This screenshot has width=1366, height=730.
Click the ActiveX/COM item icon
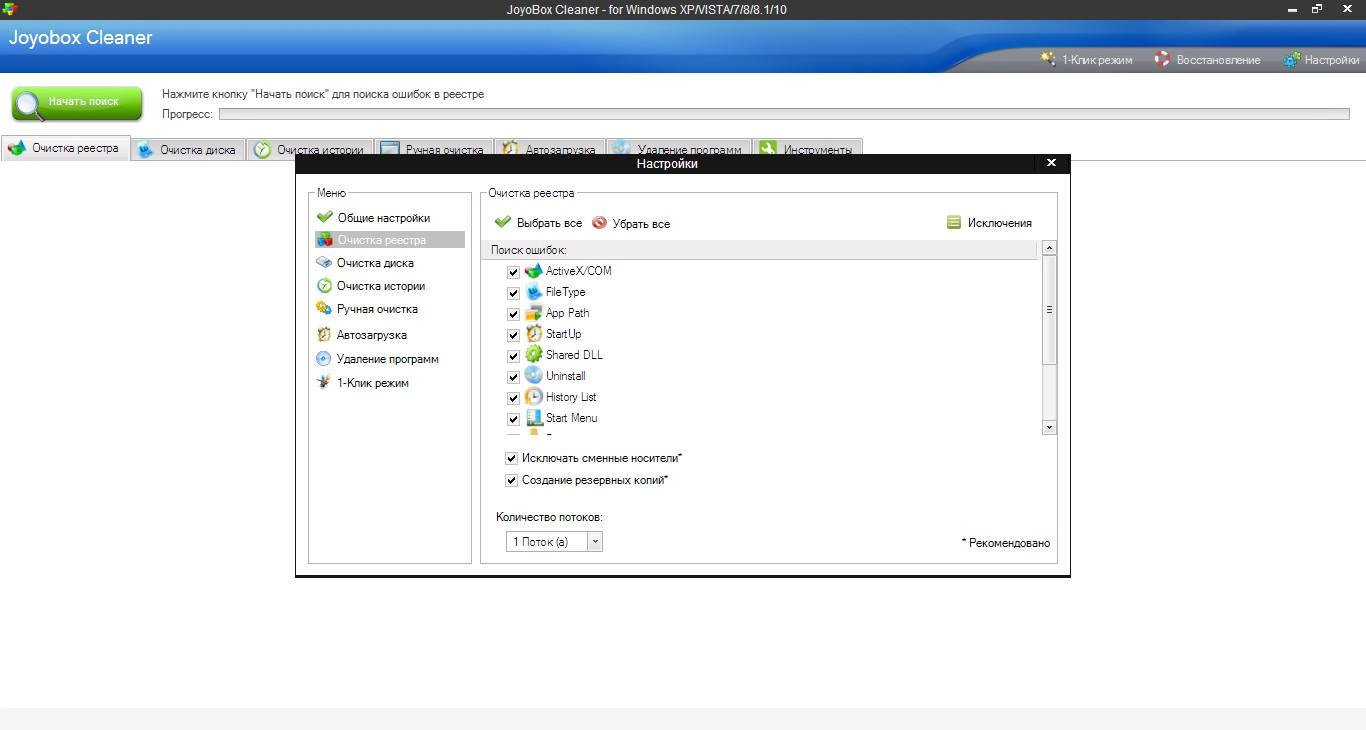coord(534,271)
